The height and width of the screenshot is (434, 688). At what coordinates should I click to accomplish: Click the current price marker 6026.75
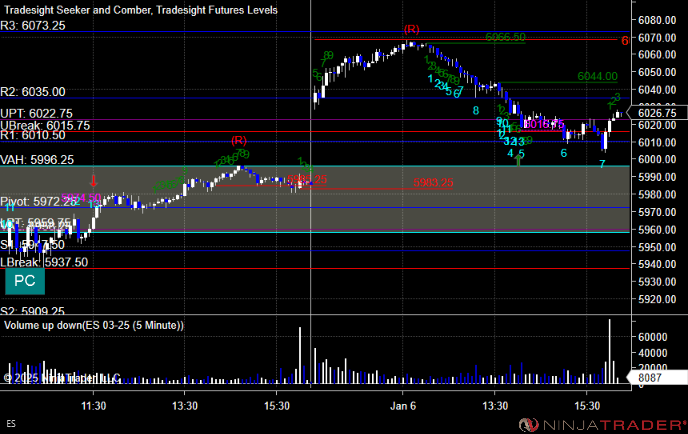click(x=657, y=113)
